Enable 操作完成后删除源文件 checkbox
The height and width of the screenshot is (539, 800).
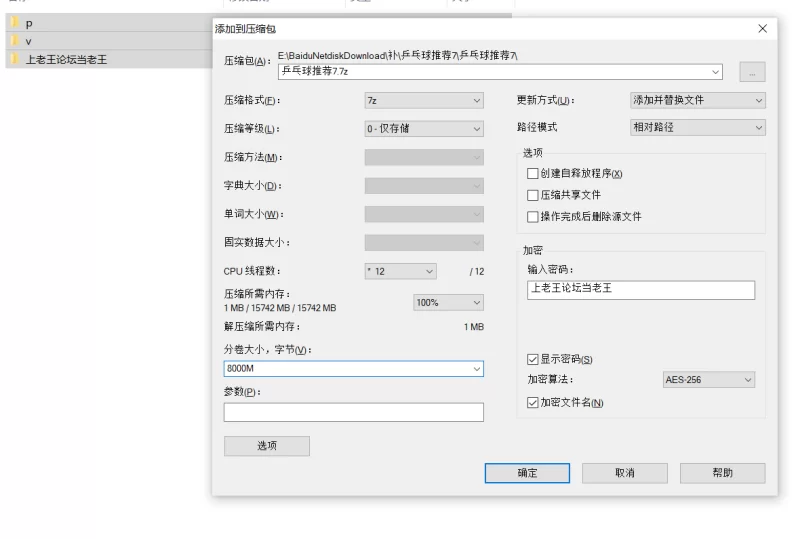click(533, 217)
